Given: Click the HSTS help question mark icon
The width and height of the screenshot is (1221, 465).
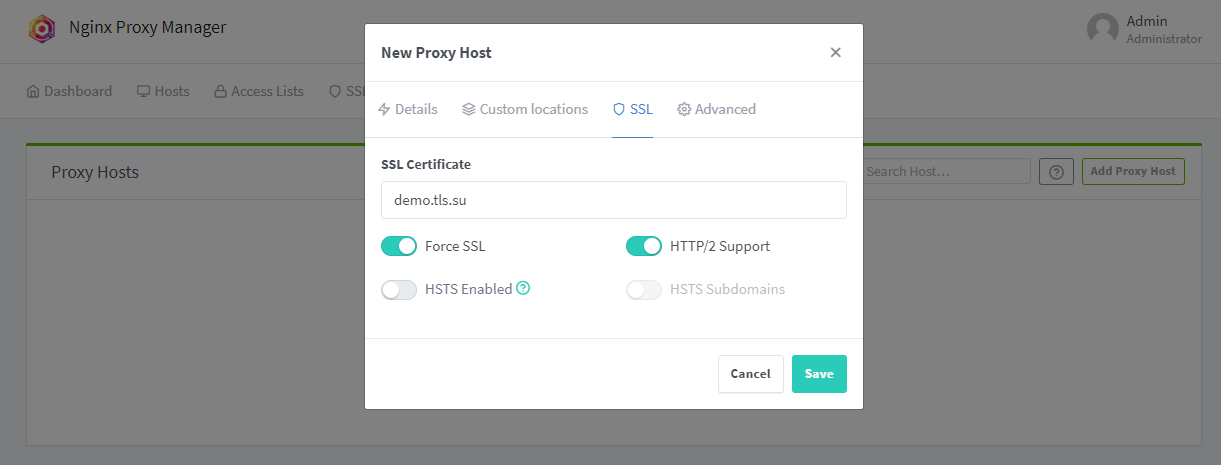Looking at the screenshot, I should (x=523, y=288).
